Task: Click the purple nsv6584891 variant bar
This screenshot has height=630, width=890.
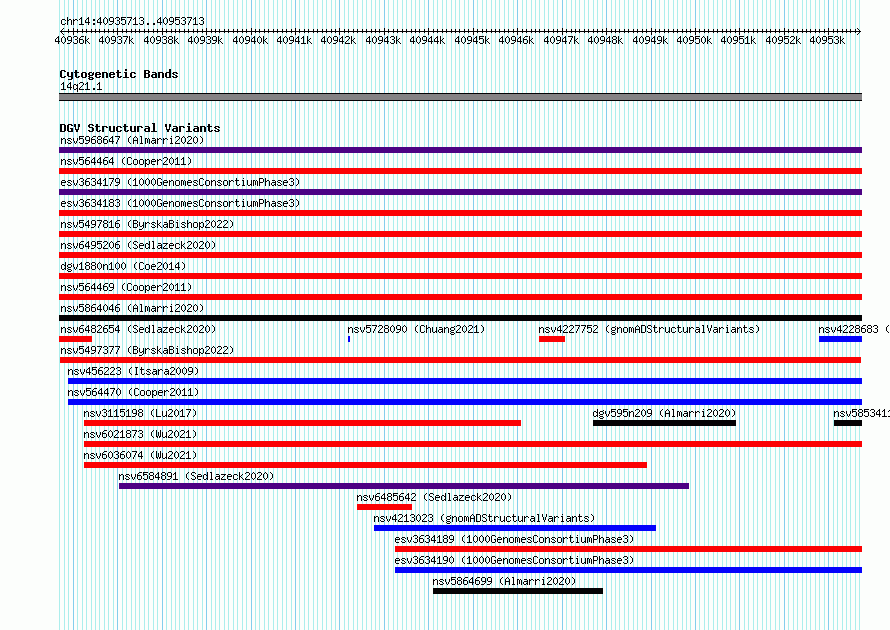Action: click(x=404, y=486)
